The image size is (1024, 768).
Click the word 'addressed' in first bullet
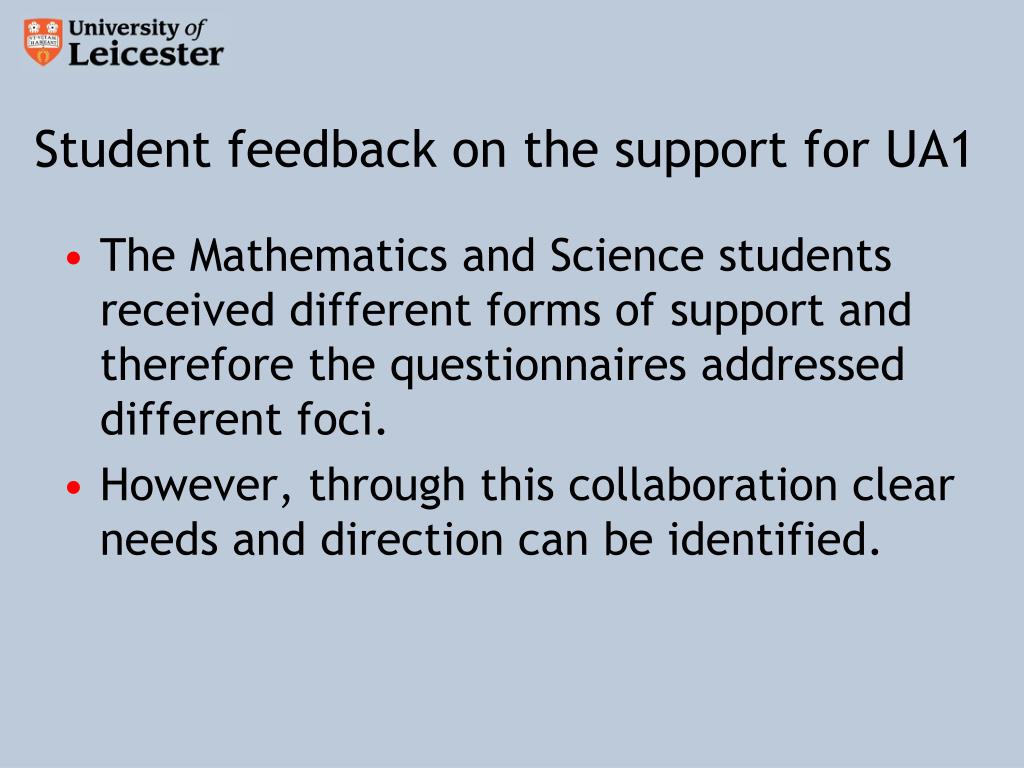pos(803,364)
